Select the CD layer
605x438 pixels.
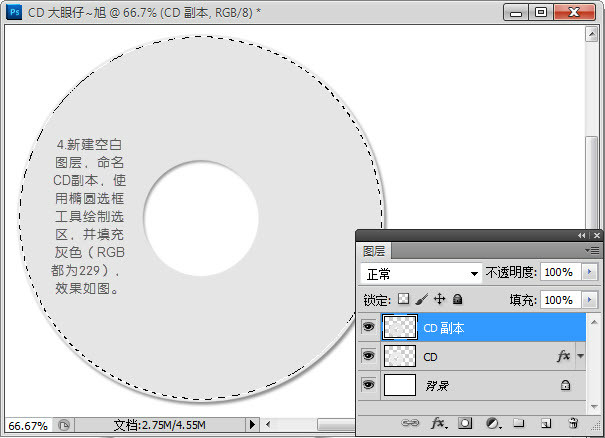480,356
